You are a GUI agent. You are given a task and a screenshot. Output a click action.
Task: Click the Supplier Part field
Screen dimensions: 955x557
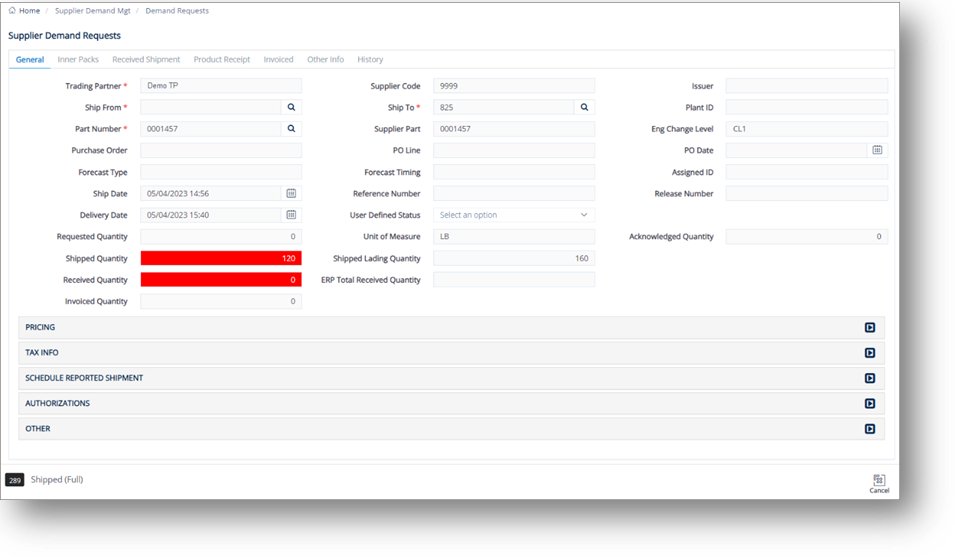(x=513, y=128)
